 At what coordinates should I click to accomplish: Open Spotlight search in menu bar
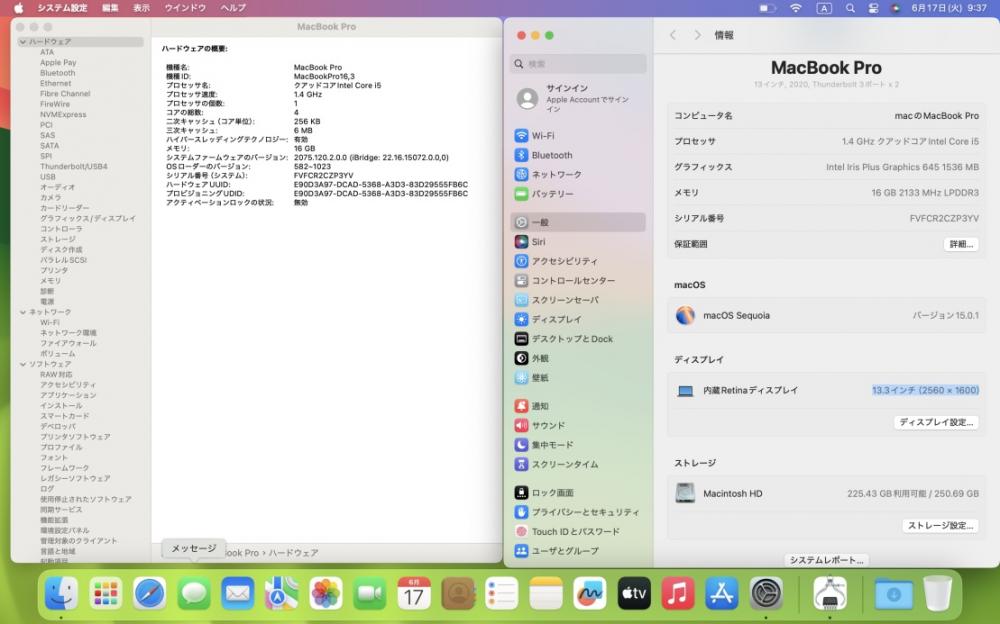tap(850, 8)
